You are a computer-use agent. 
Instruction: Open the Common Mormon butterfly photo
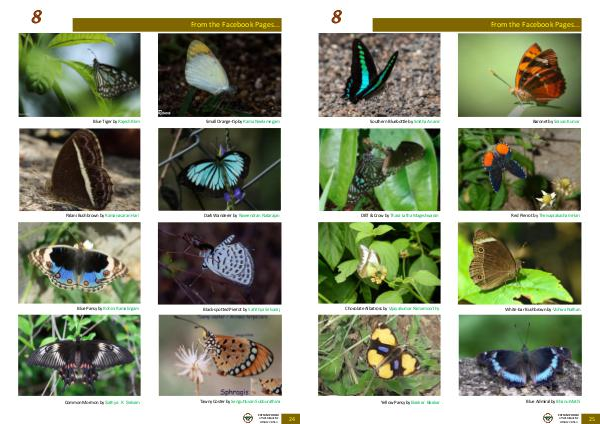coord(79,355)
